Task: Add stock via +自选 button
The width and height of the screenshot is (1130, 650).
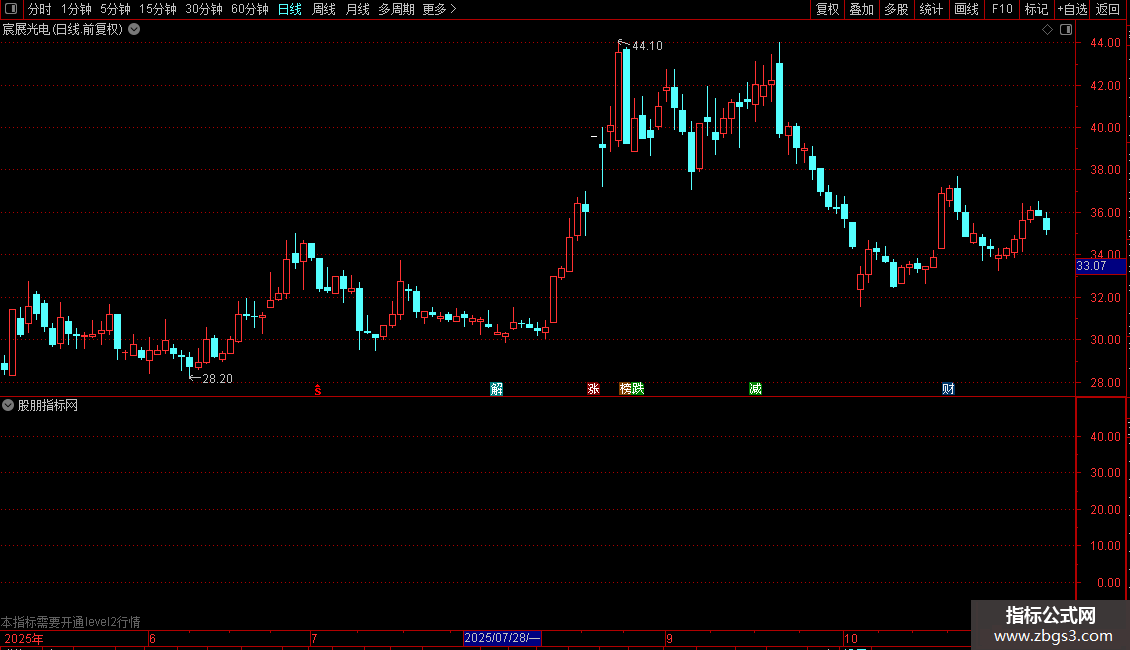Action: point(1072,9)
